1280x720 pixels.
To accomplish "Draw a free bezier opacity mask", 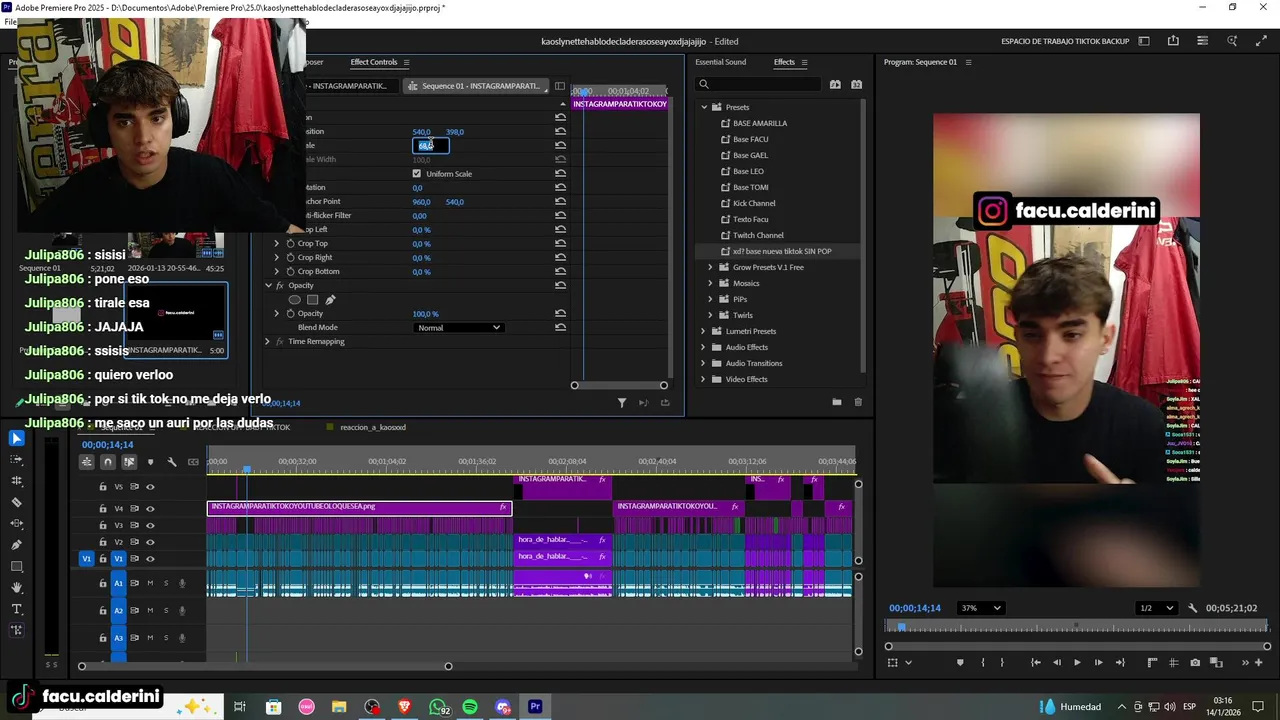I will tap(330, 300).
